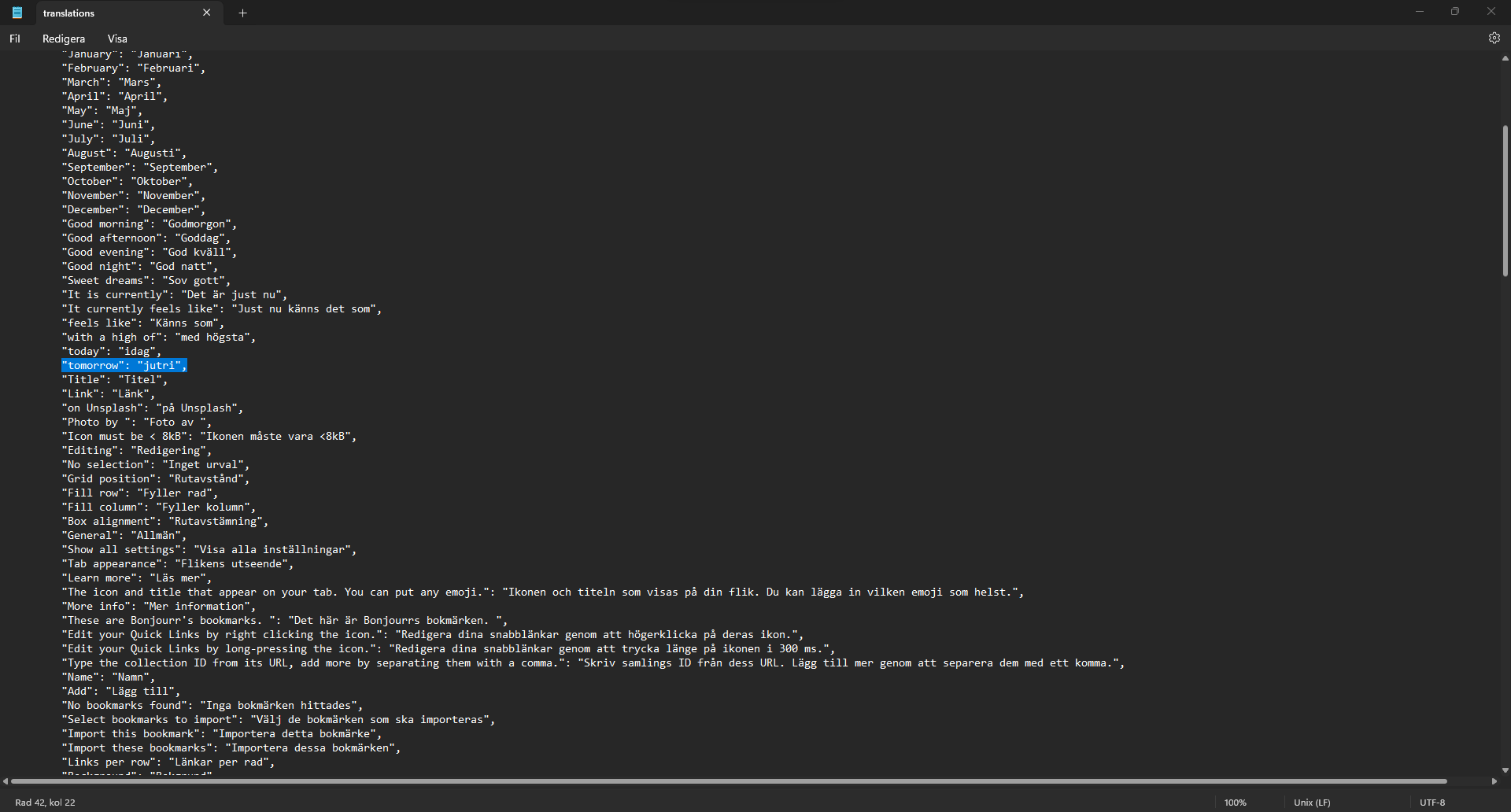Place cursor on the Good morning line
1511x812 pixels.
click(150, 223)
